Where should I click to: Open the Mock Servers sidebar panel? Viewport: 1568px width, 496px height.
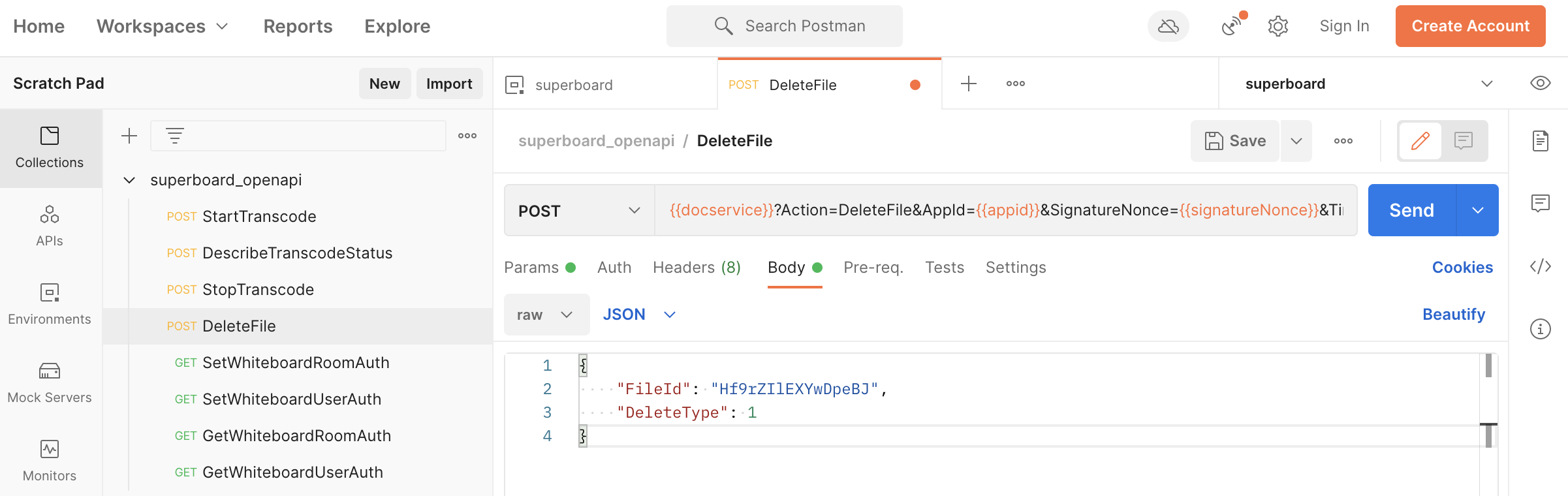coord(50,383)
